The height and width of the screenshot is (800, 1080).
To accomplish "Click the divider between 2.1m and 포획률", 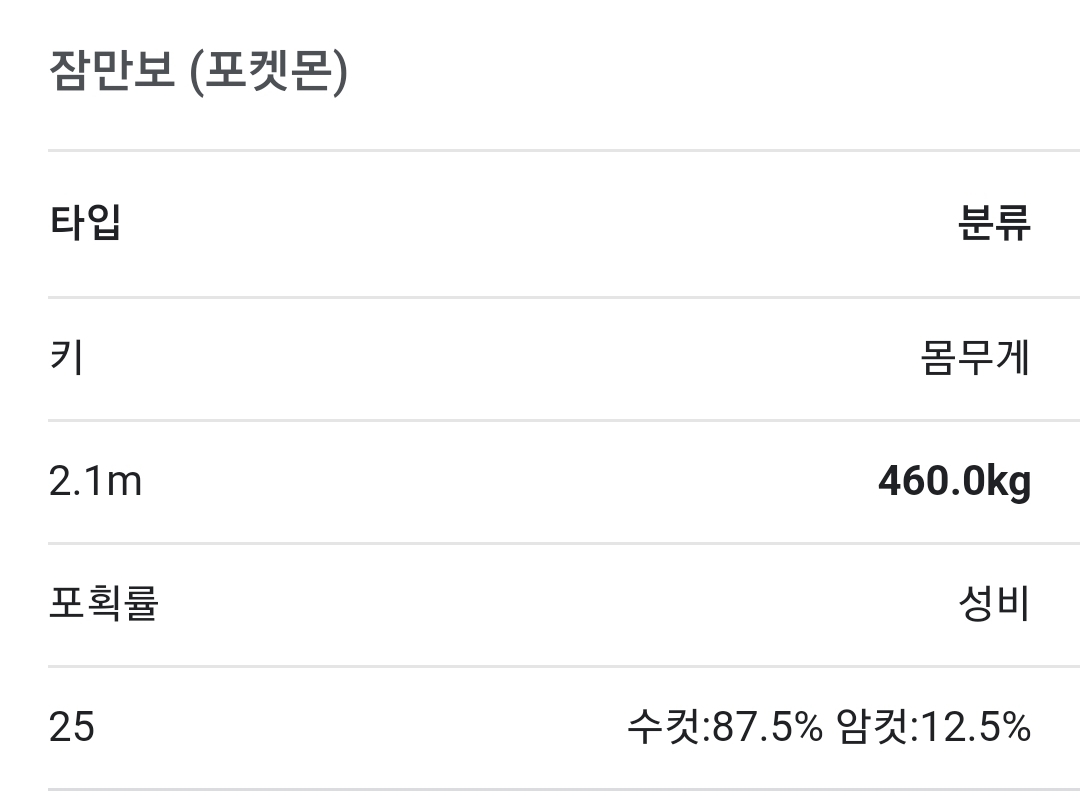I will coord(564,543).
